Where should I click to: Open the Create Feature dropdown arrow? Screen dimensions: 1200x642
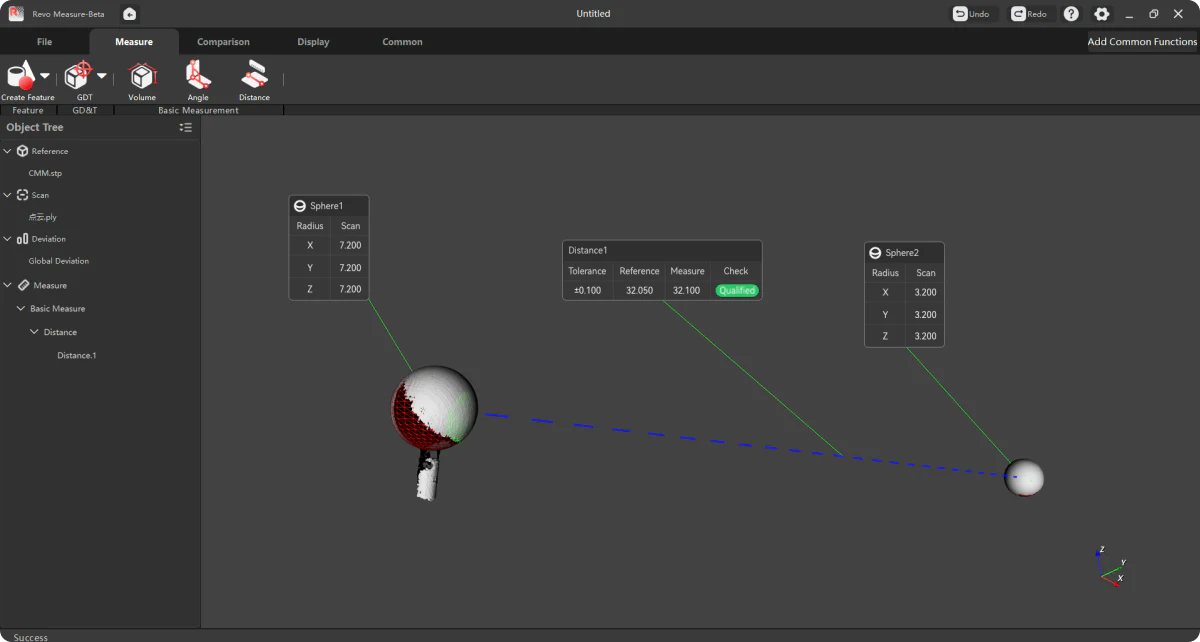(x=45, y=76)
